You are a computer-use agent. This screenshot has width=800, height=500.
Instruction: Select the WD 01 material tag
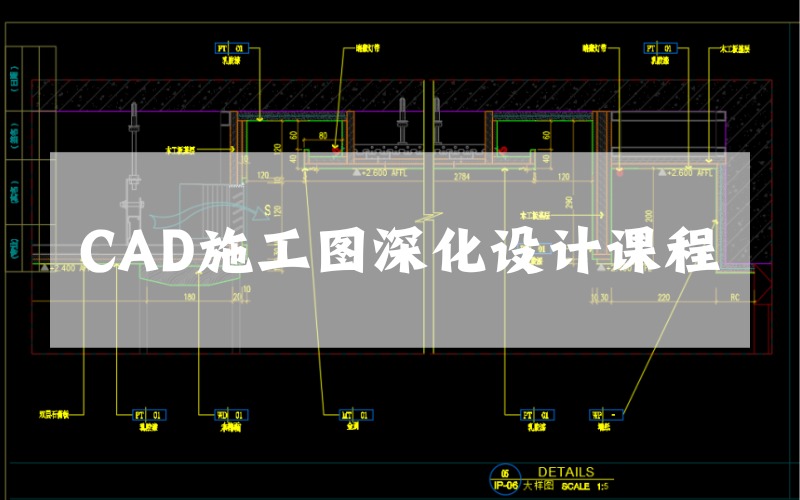coord(231,413)
